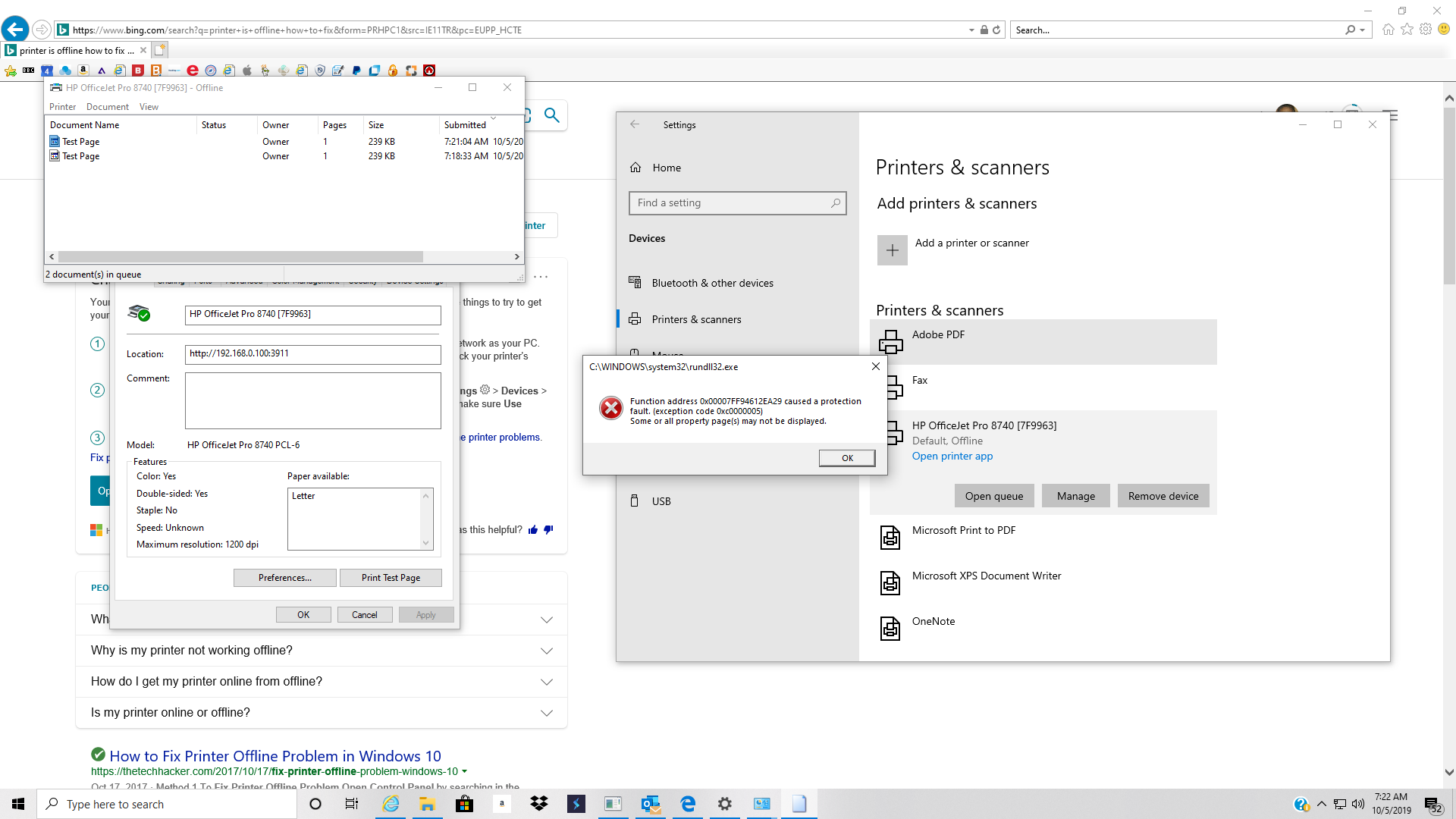Click the printer Location field

coord(312,354)
